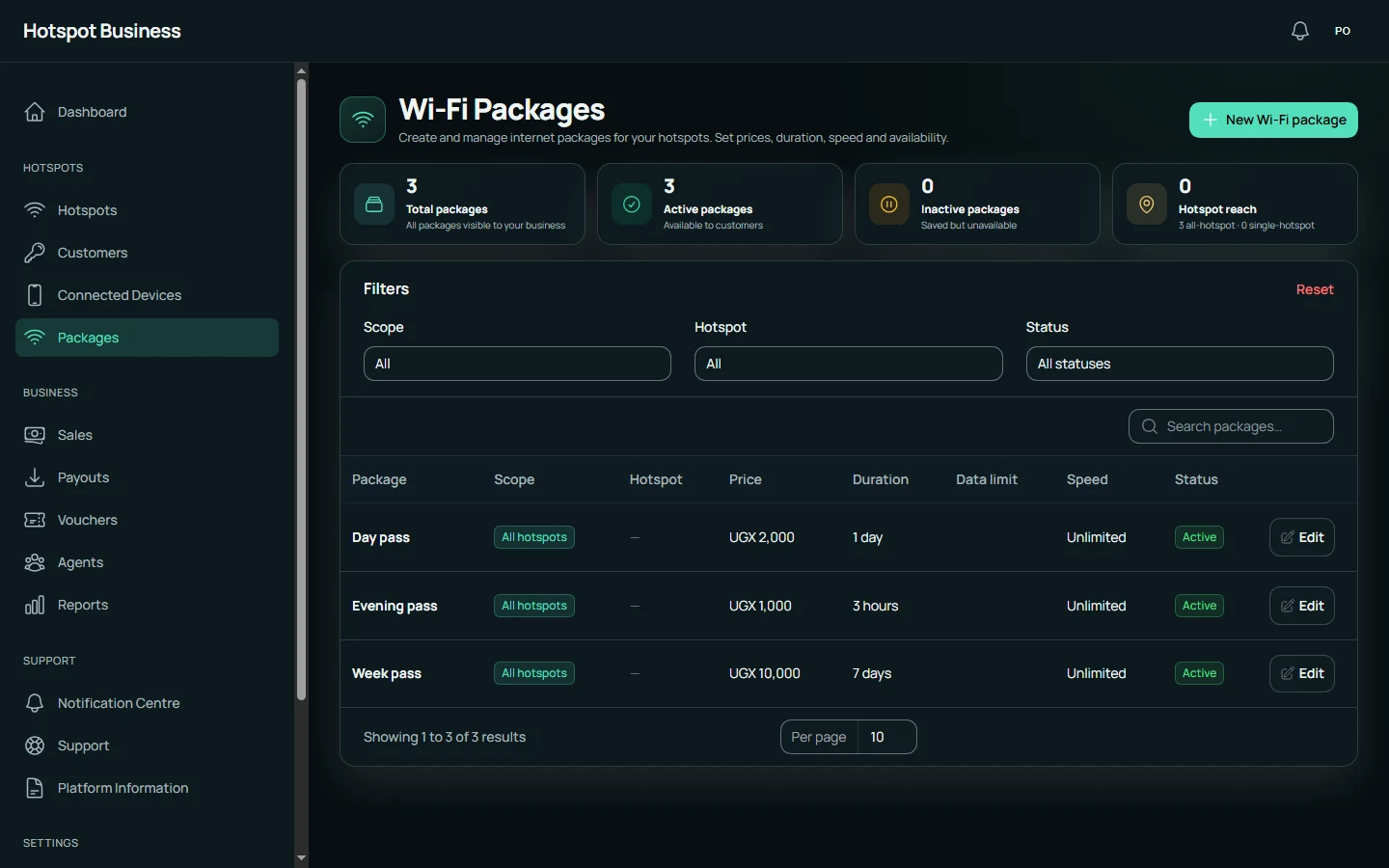Click the Platform Information document icon
The width and height of the screenshot is (1389, 868).
[x=35, y=788]
